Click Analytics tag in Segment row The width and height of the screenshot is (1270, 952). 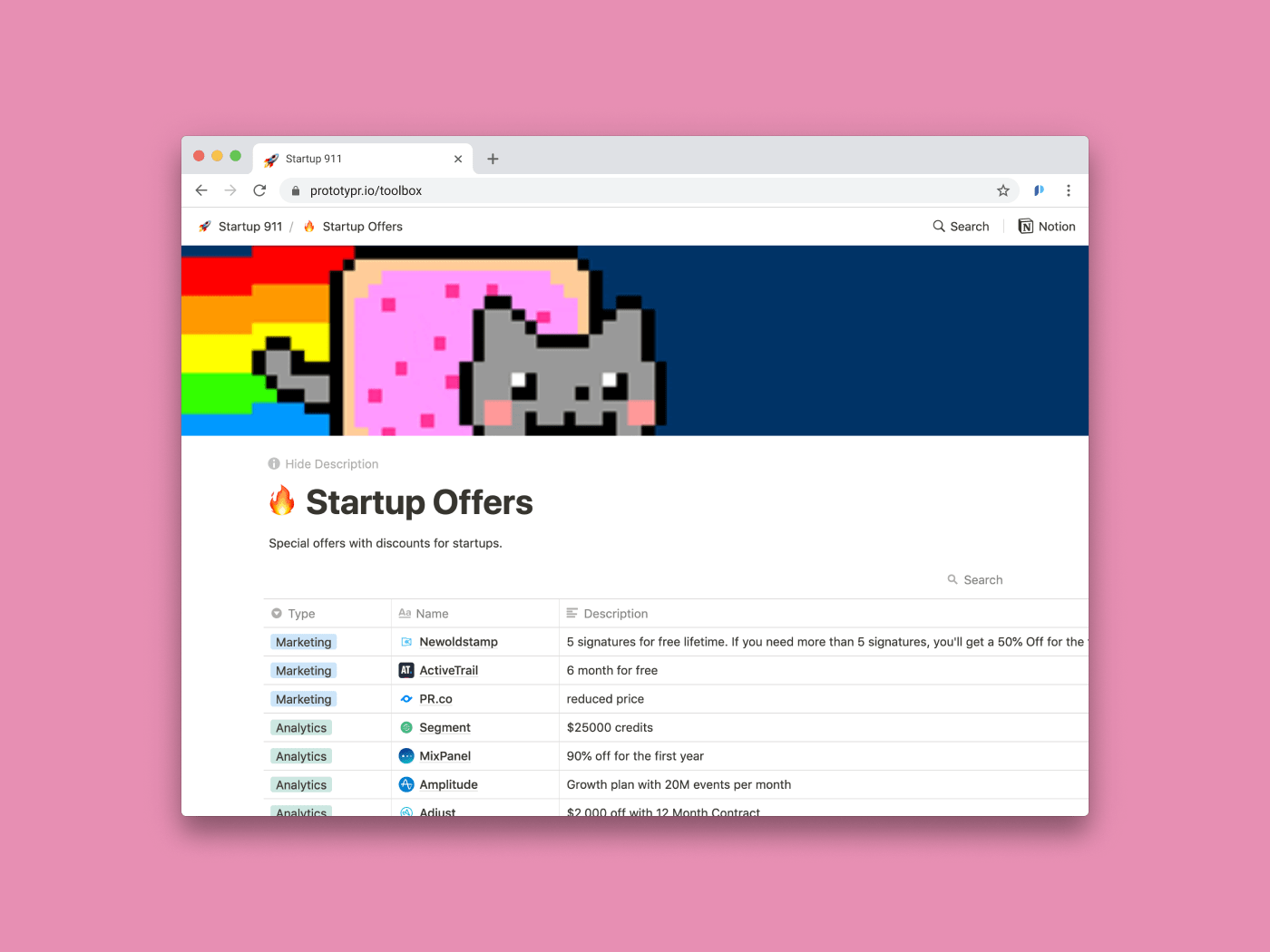[x=301, y=728]
